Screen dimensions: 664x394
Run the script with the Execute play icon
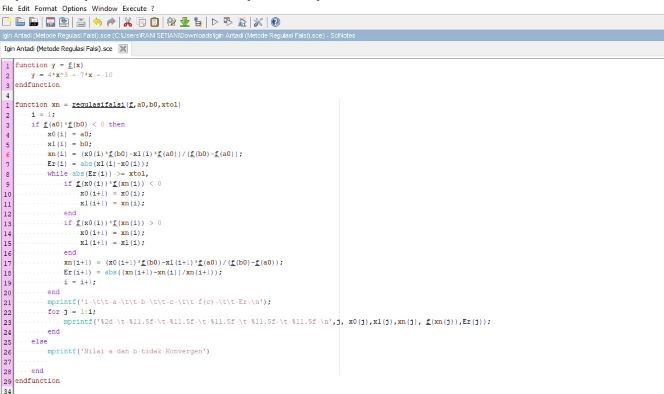215,22
